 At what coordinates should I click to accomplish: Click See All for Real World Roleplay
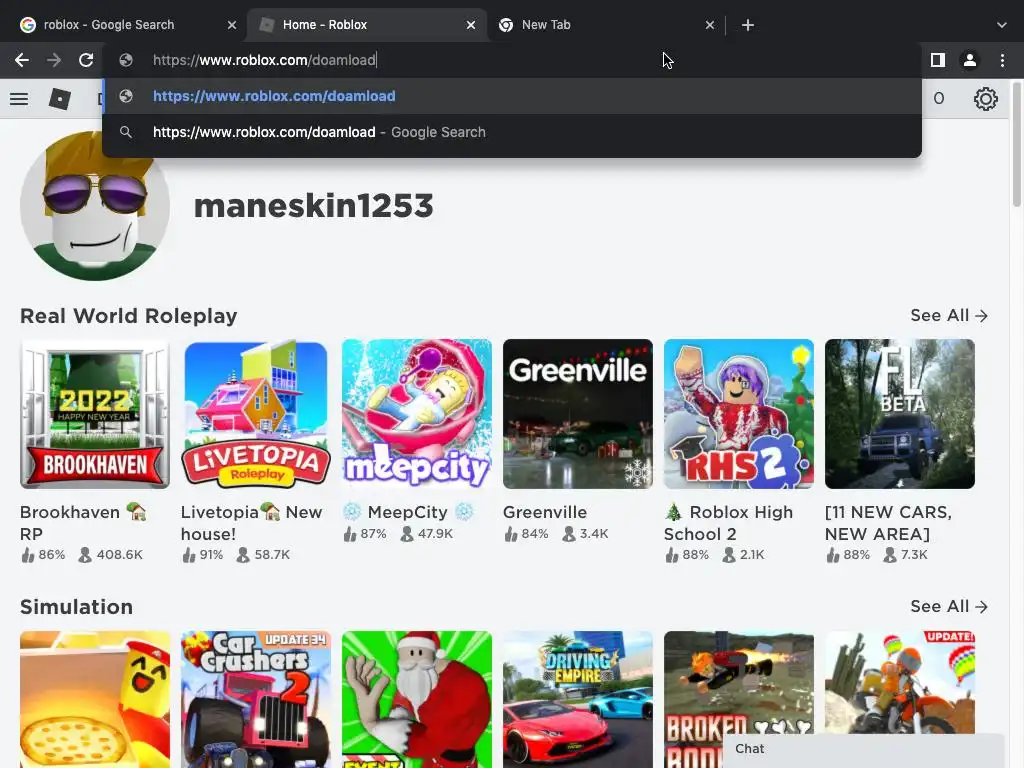pyautogui.click(x=949, y=315)
